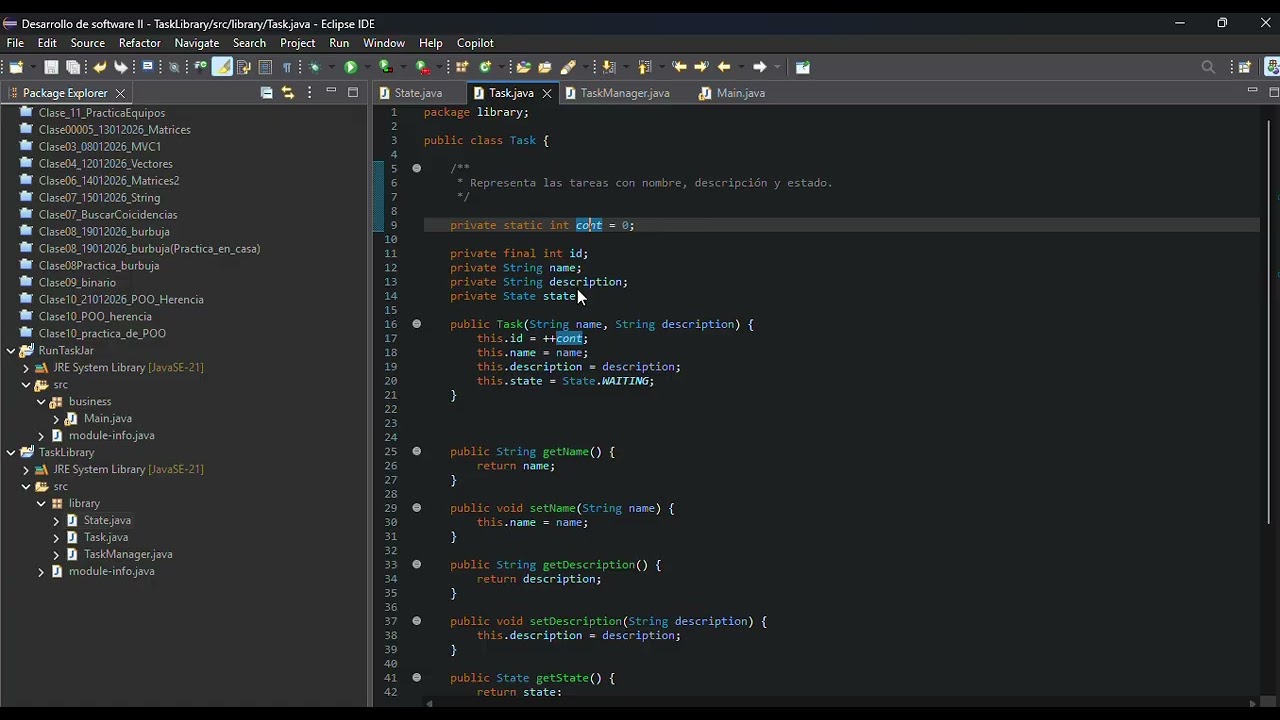The height and width of the screenshot is (720, 1280).
Task: Go to Last Edit Location arrow
Action: pos(680,67)
